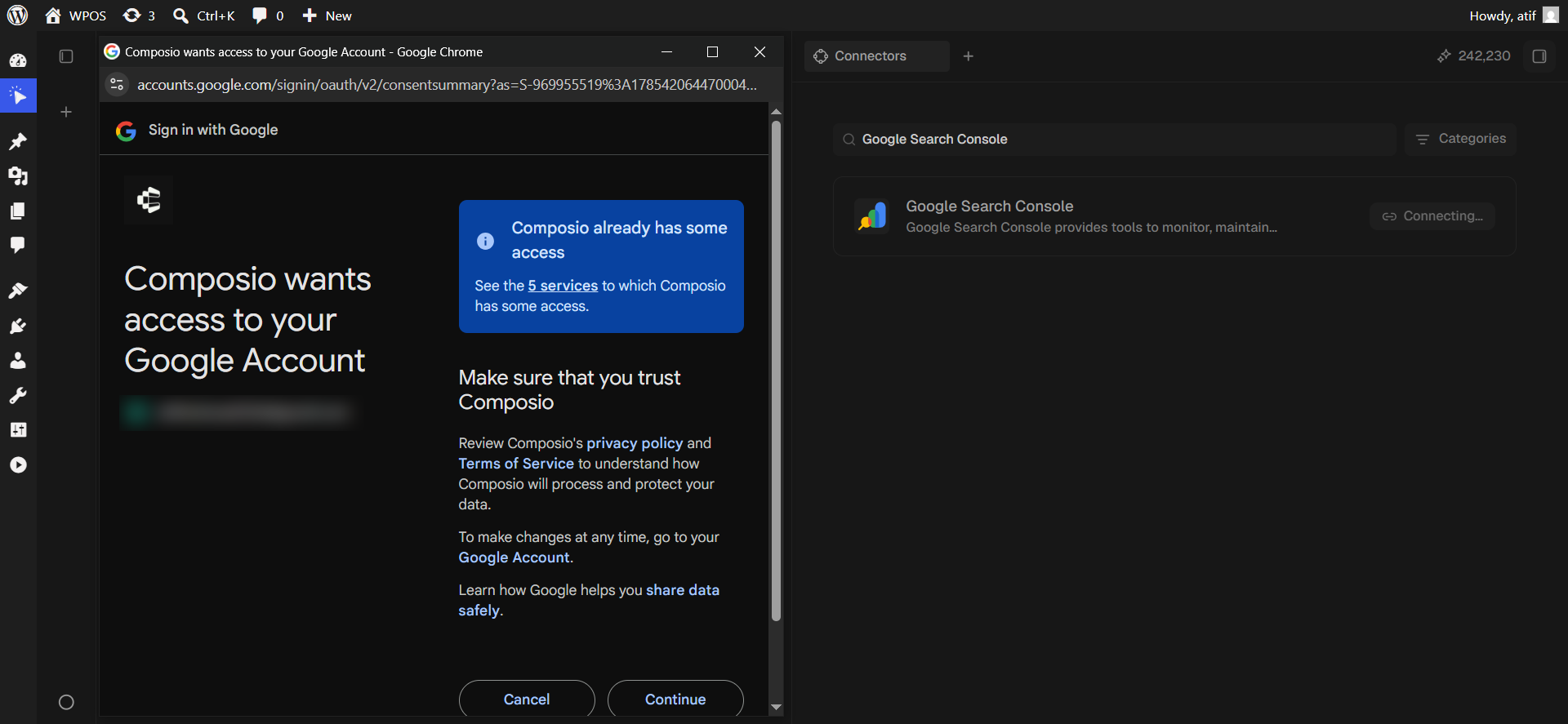Viewport: 1568px width, 724px height.
Task: Select the highlighted AI assistant sidebar icon
Action: [18, 96]
